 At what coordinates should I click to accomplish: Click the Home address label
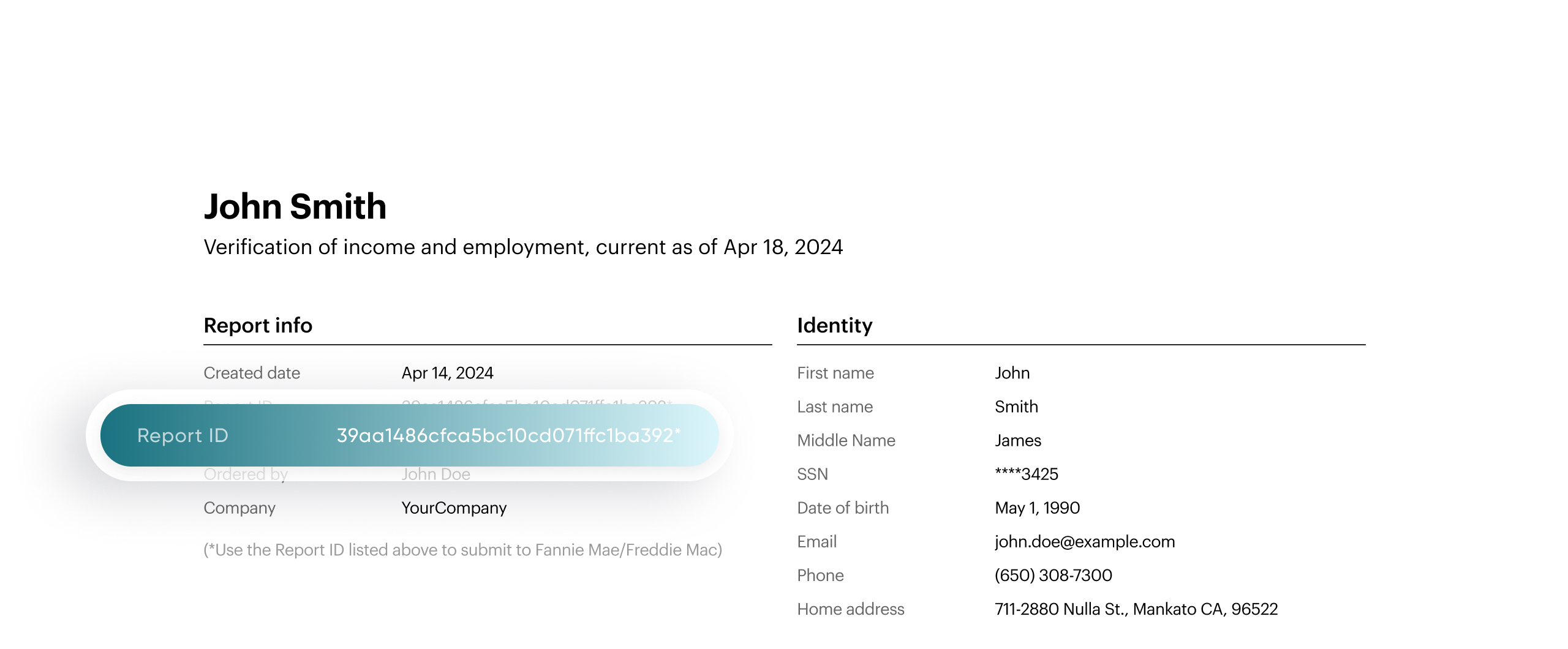point(851,609)
